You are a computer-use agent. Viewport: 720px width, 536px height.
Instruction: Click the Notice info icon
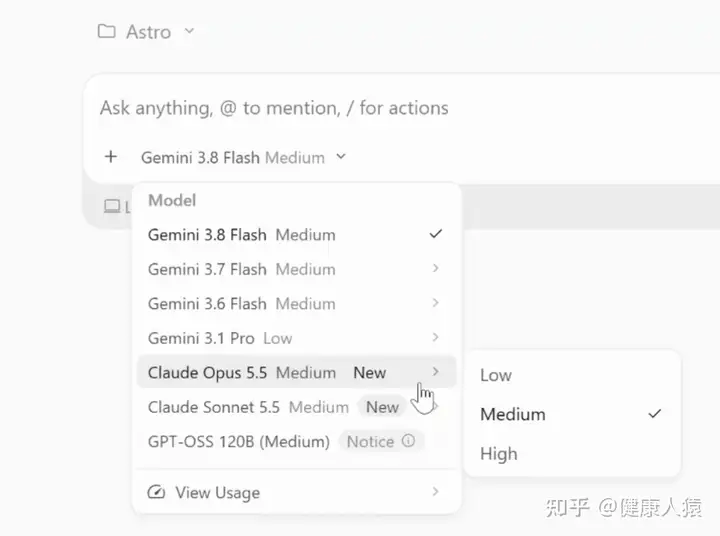408,441
